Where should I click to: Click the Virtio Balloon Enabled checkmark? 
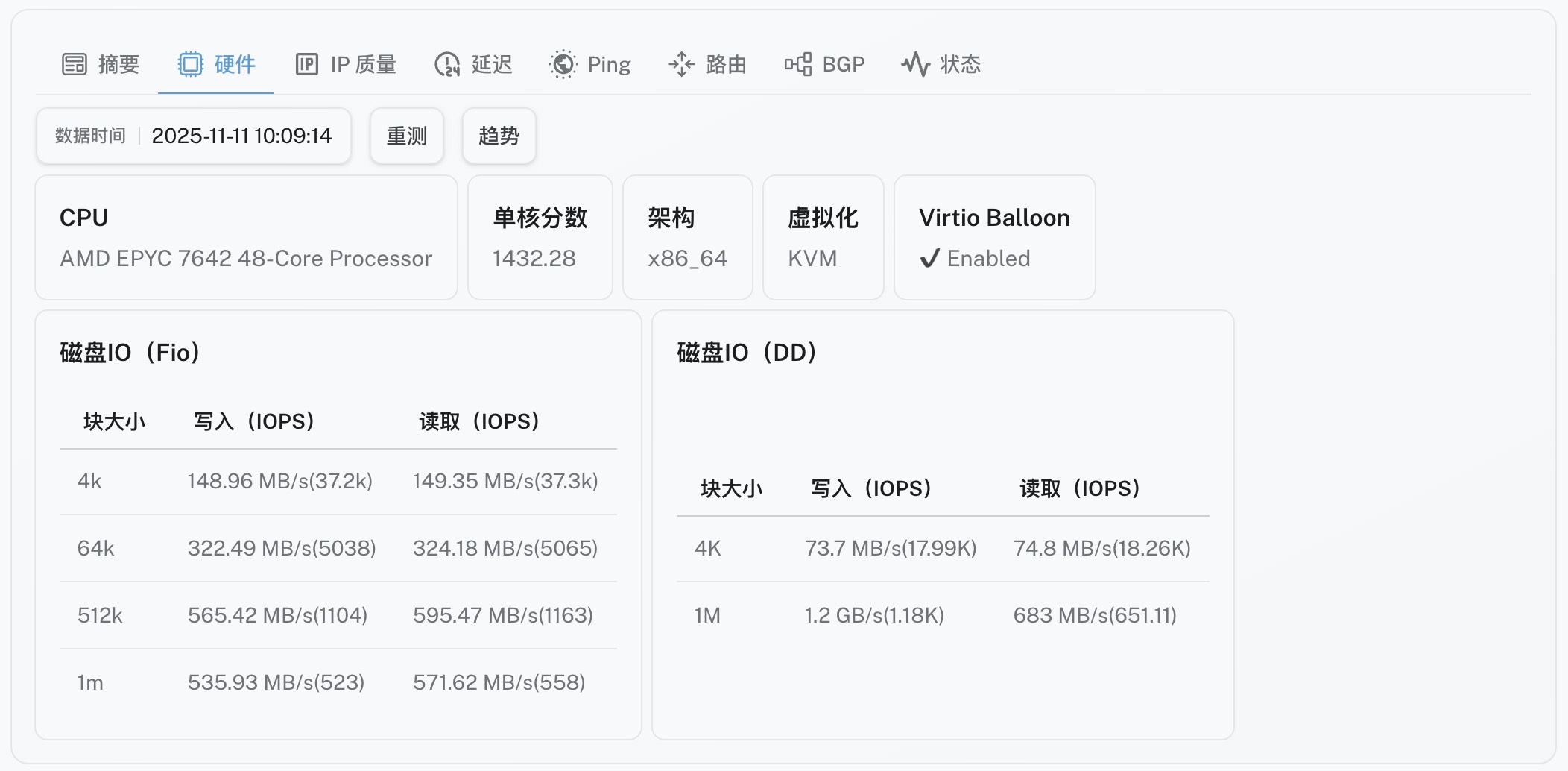929,259
